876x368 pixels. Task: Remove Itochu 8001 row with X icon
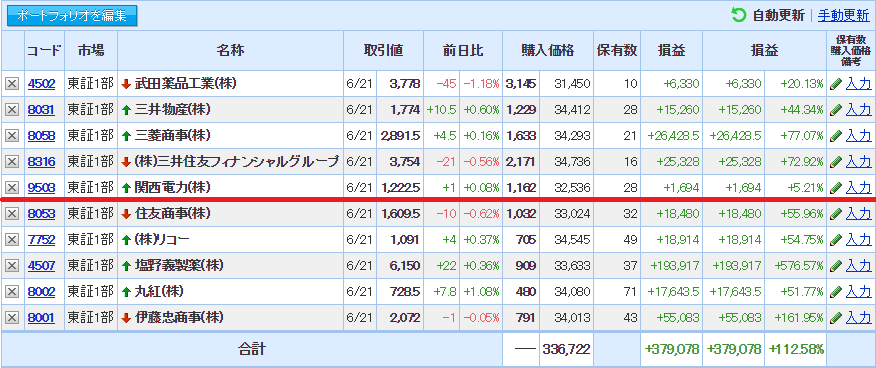[x=12, y=318]
